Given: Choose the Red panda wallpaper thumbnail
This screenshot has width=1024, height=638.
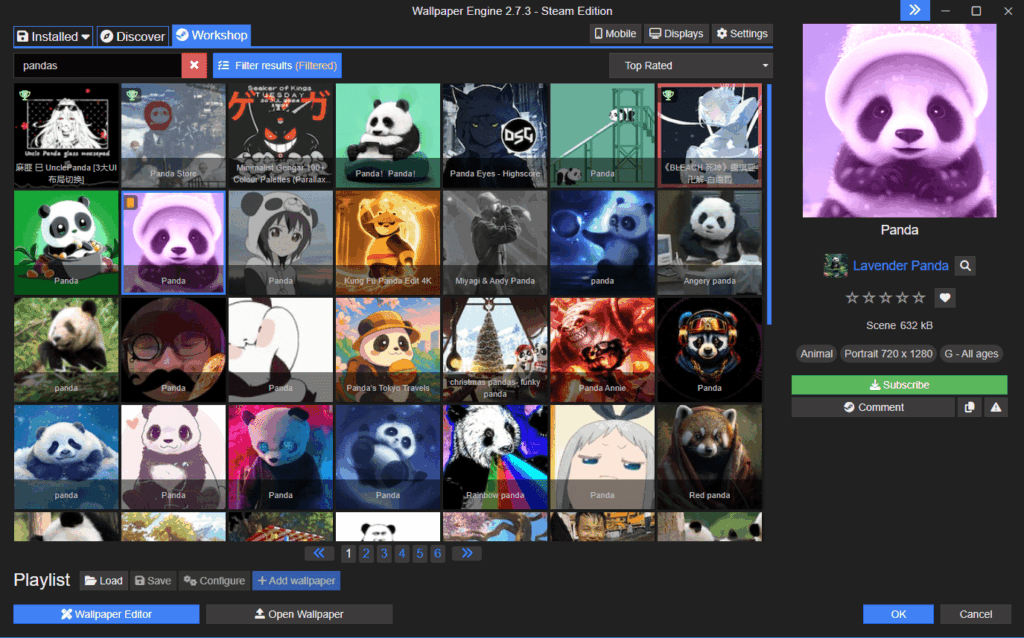Looking at the screenshot, I should [709, 457].
